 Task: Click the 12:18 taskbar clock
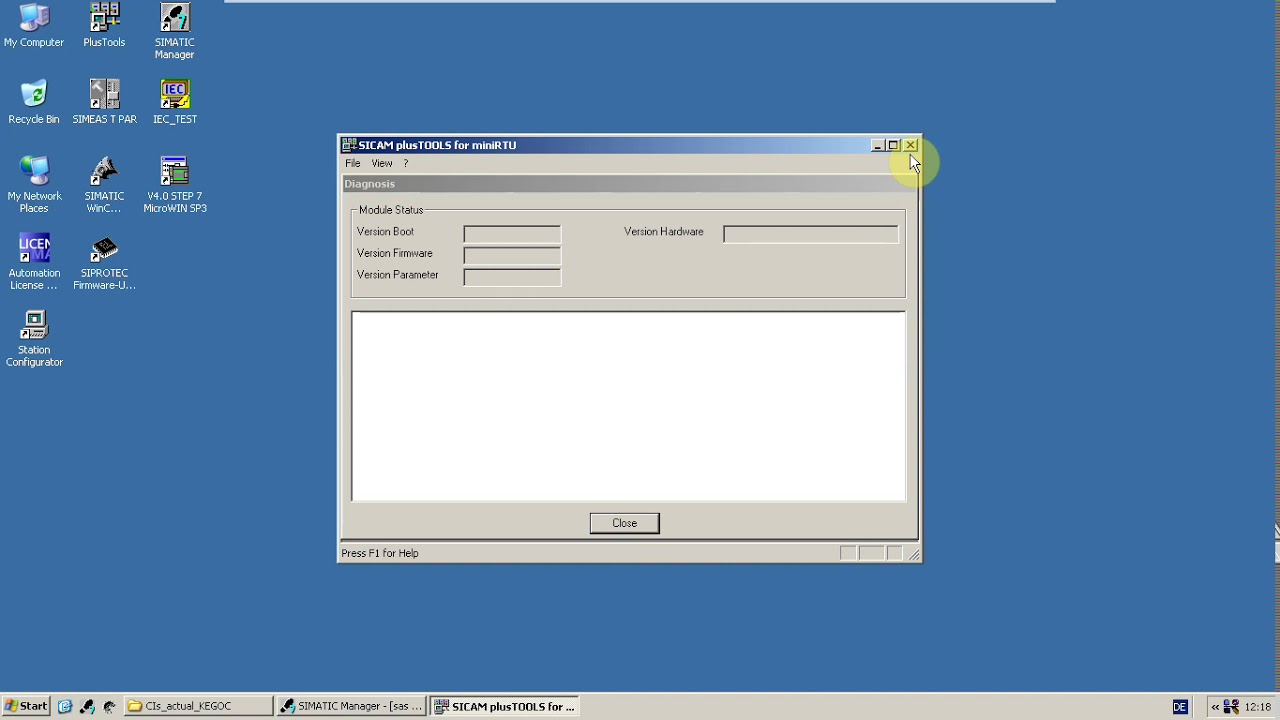[1258, 707]
